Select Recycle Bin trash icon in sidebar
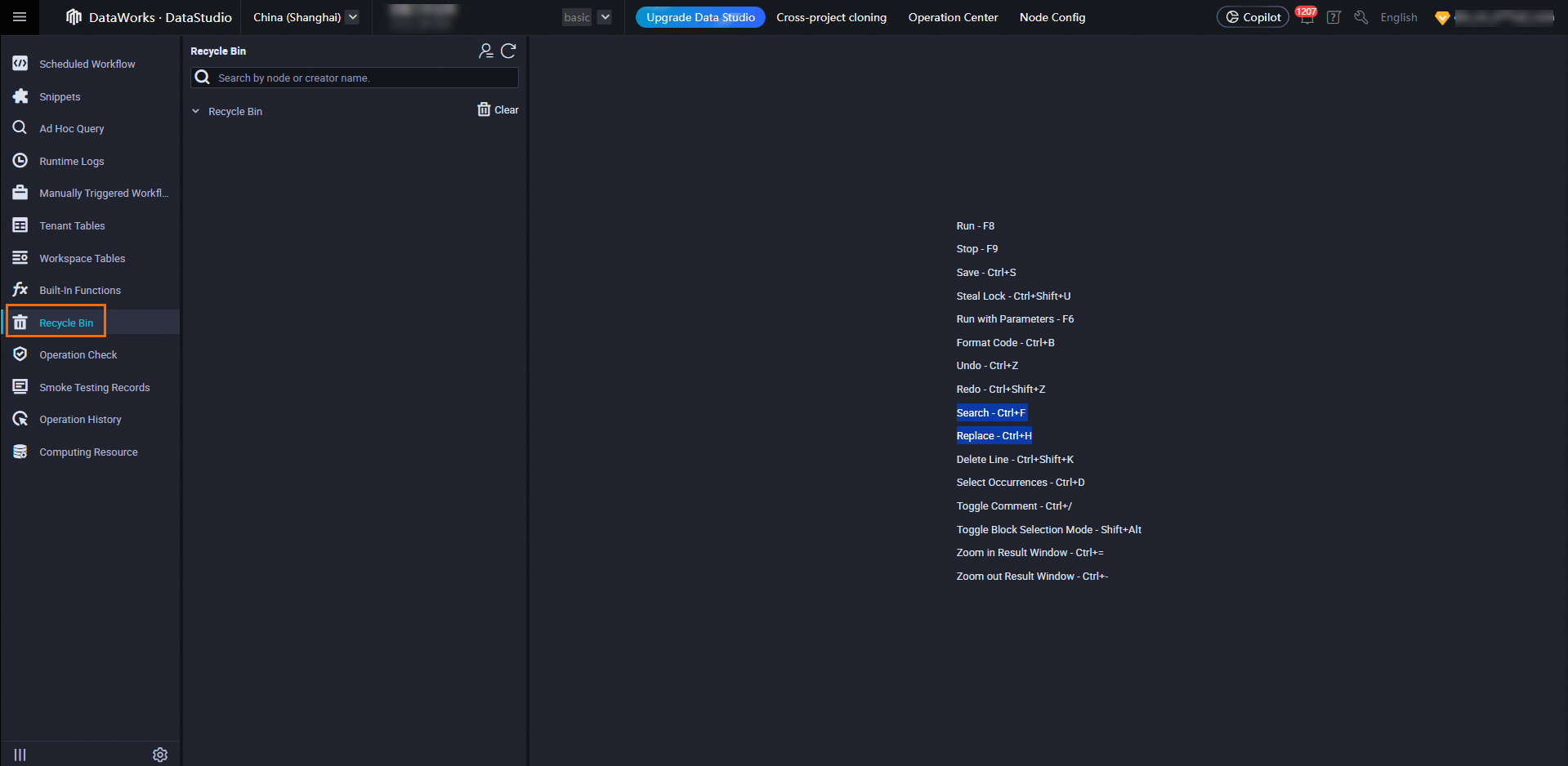 pyautogui.click(x=20, y=323)
